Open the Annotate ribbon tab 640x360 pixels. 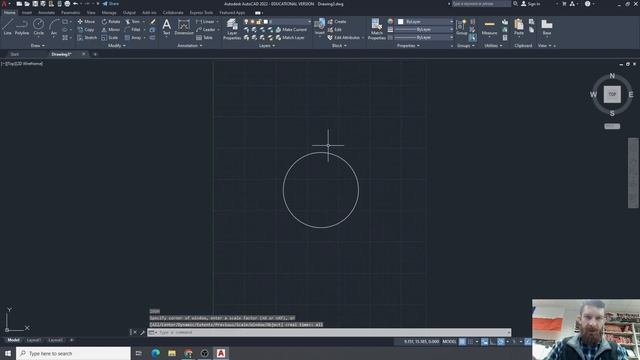46,13
